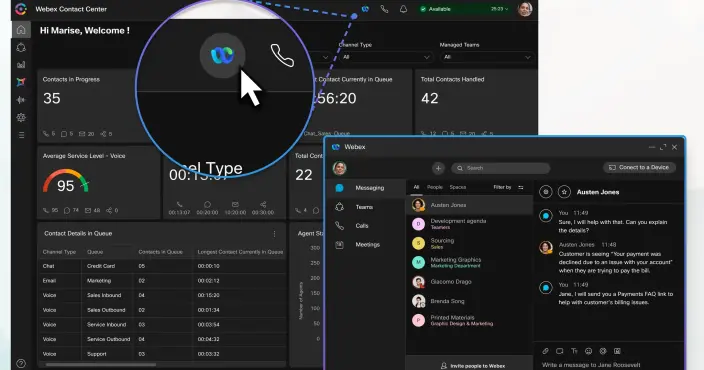
Task: Click the Webex icon in Contact Center header
Action: tap(365, 9)
